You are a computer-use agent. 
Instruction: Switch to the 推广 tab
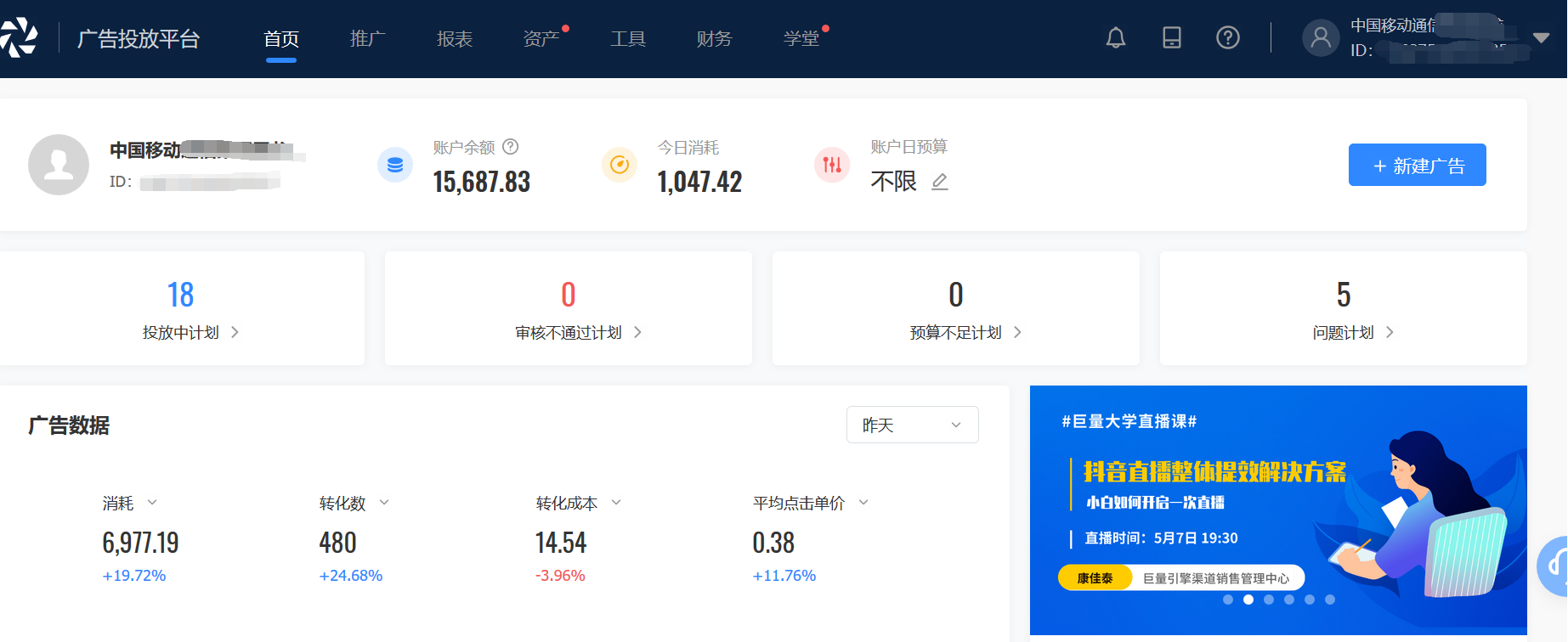367,38
